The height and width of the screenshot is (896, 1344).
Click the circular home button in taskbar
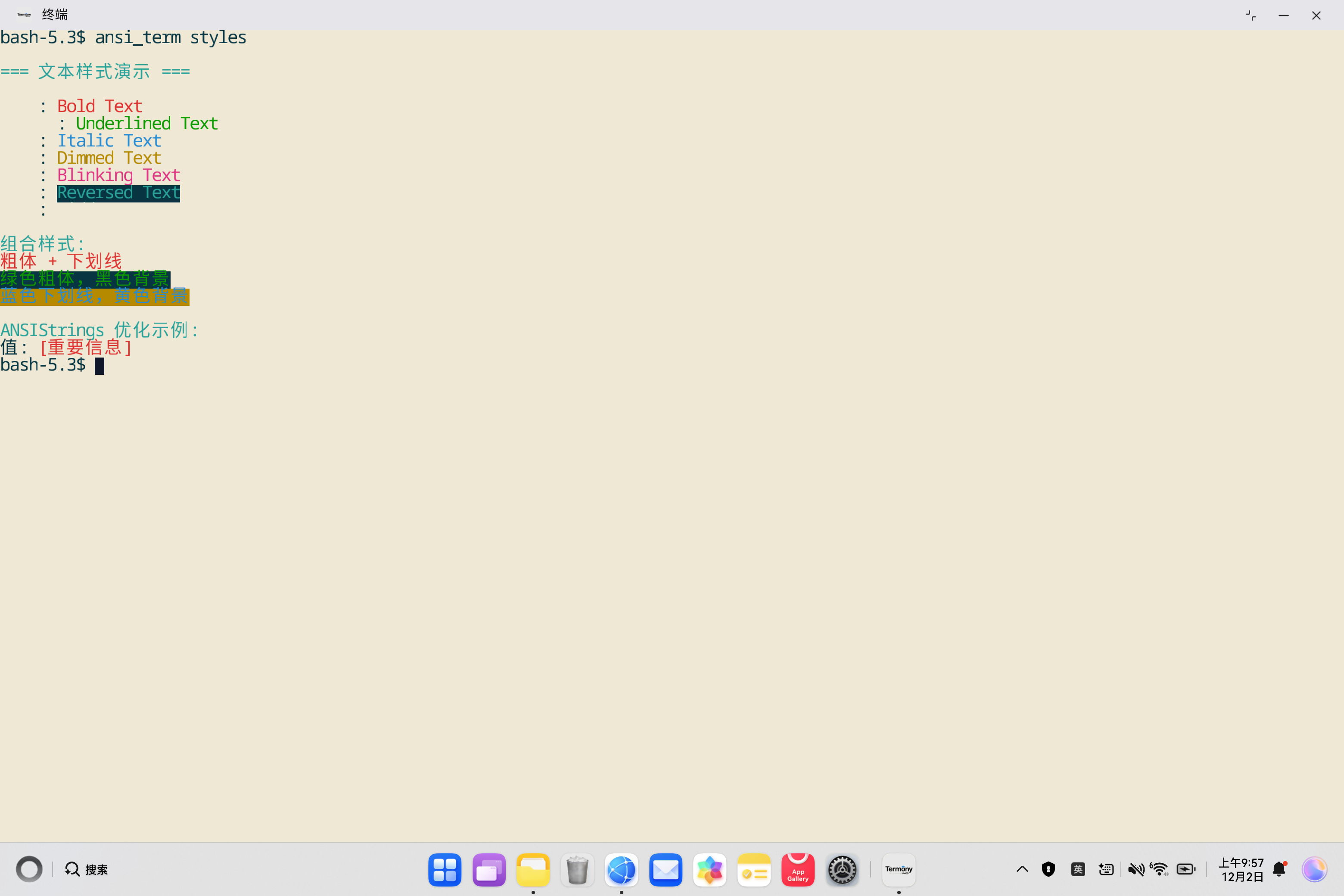coord(29,869)
